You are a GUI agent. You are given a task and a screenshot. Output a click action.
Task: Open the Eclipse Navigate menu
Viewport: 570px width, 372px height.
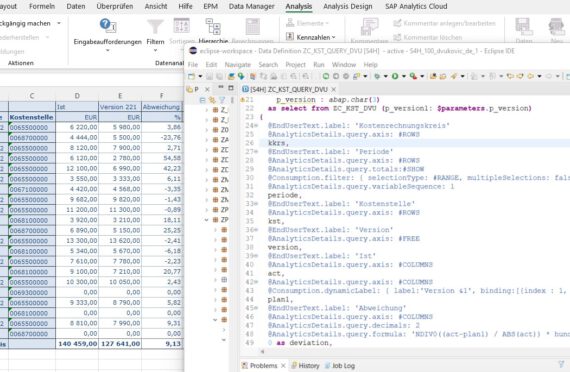tap(238, 65)
